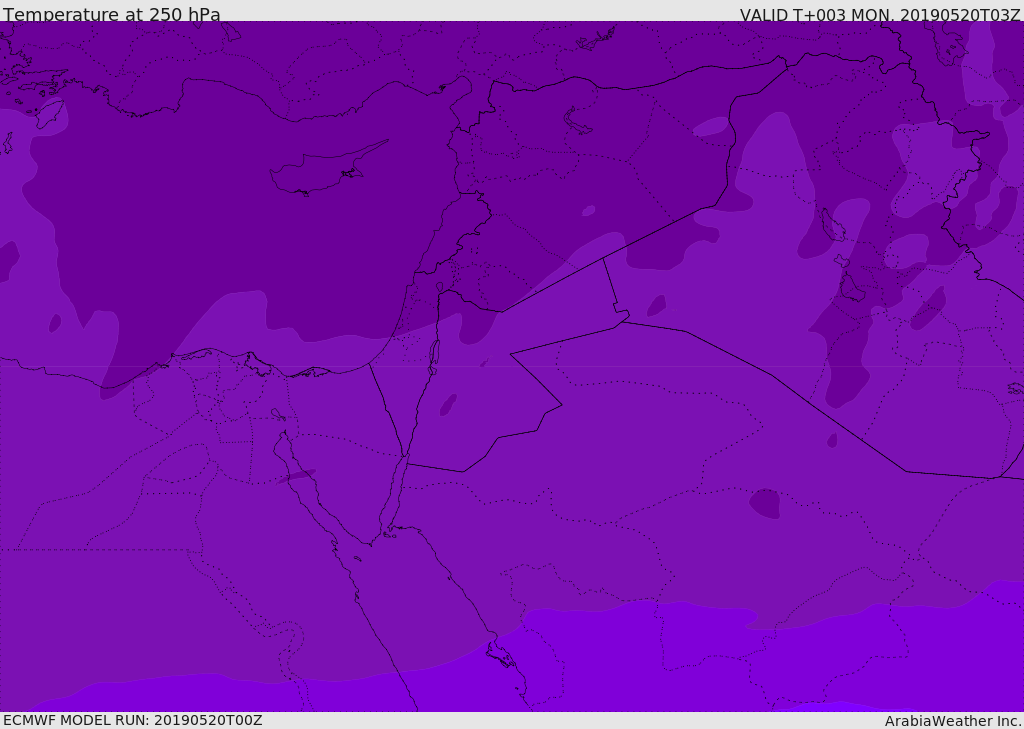The height and width of the screenshot is (729, 1024).
Task: Select the island of Rhodes outline
Action: tap(50, 112)
